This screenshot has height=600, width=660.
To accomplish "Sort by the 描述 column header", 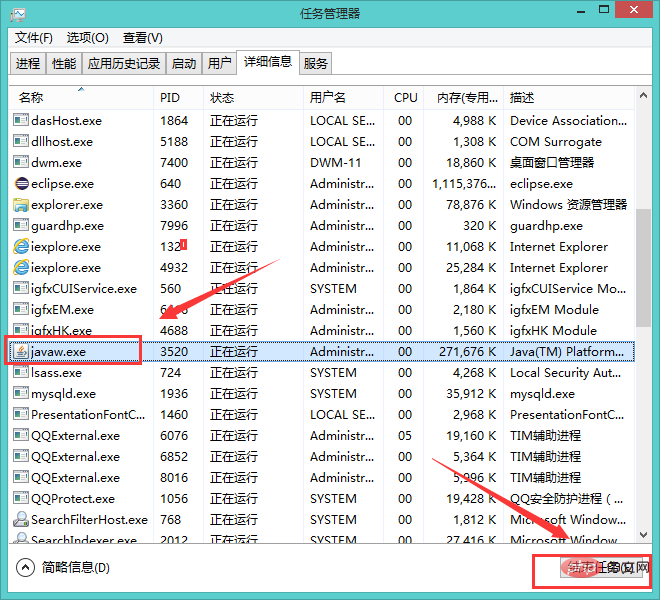I will (x=569, y=98).
